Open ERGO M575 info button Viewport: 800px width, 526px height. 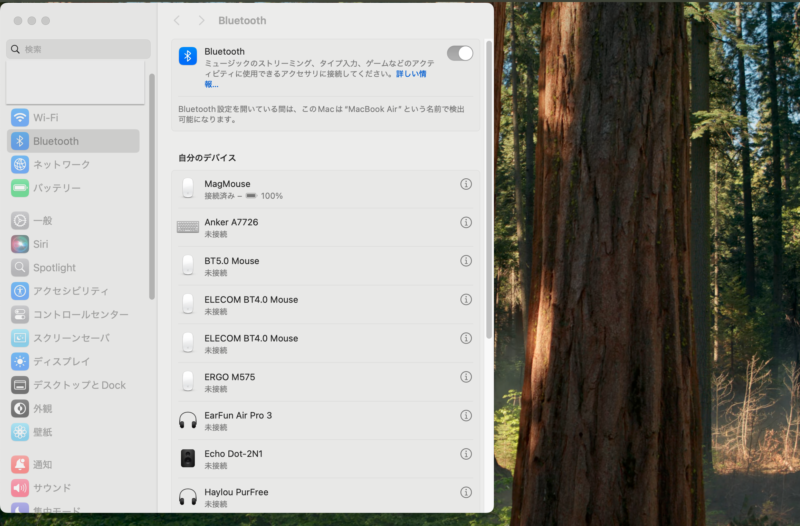[x=465, y=377]
